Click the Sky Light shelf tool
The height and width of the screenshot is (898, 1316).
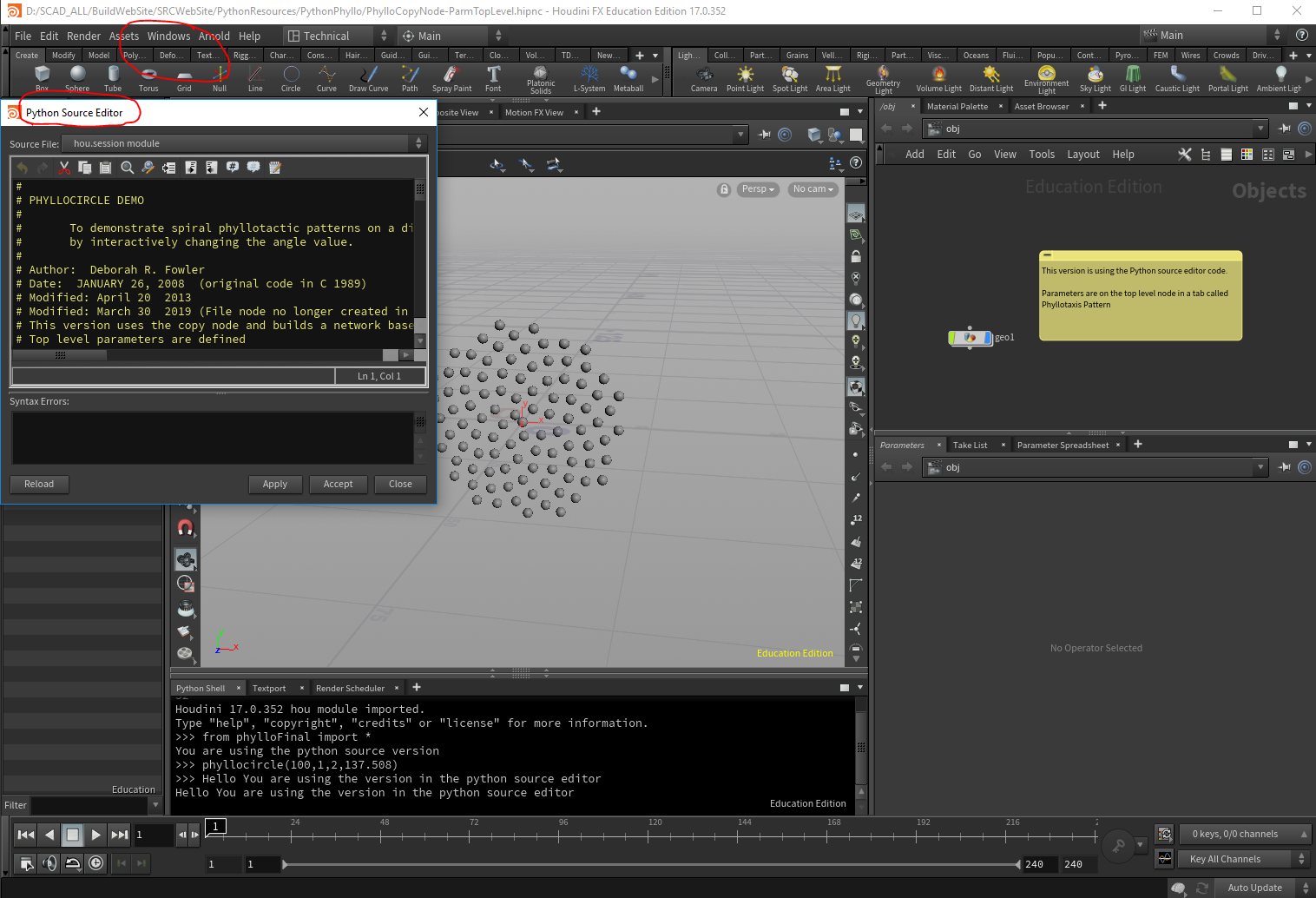pos(1095,76)
